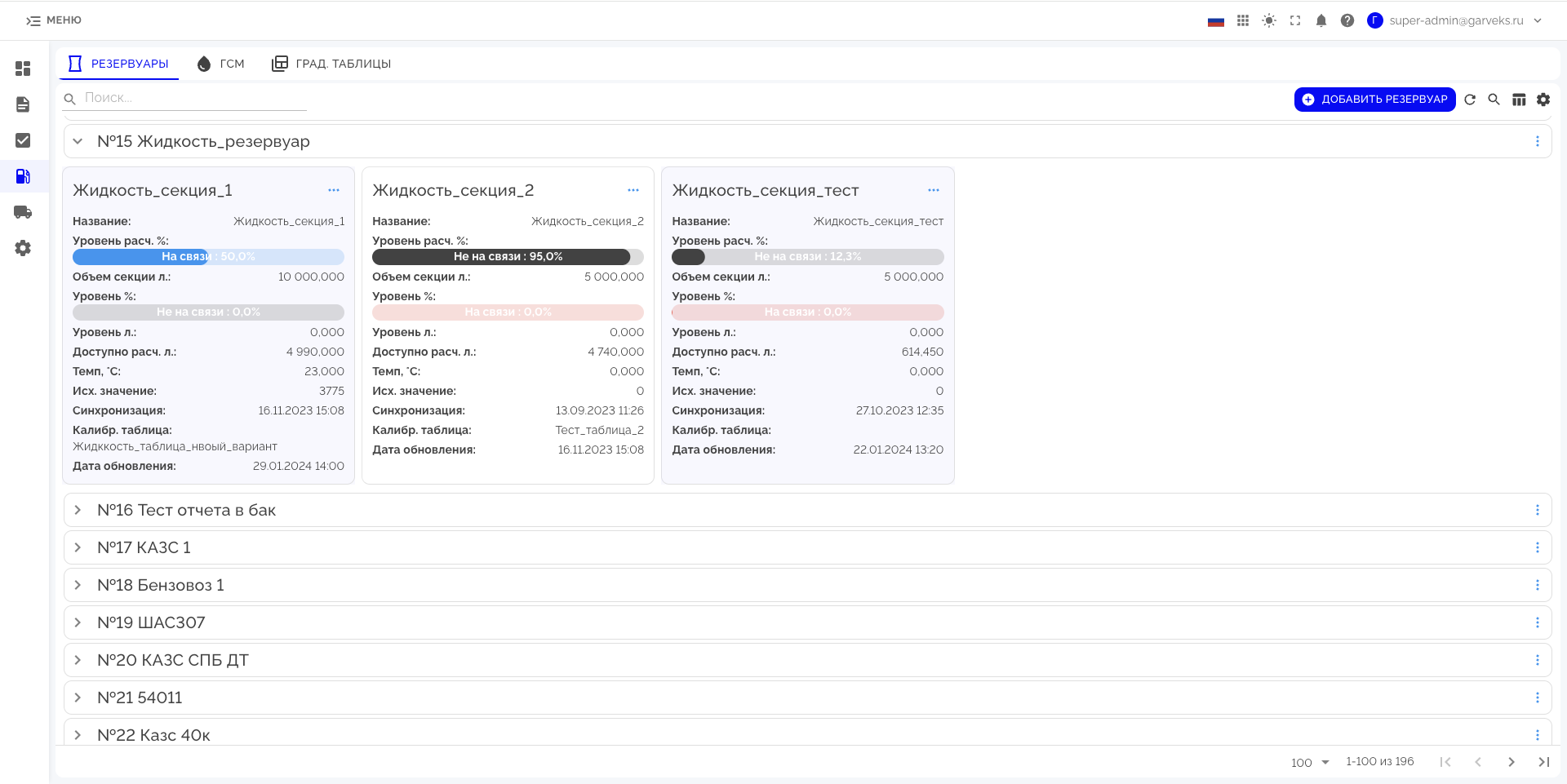Open the apps grid icon
The image size is (1567, 784).
point(1243,20)
